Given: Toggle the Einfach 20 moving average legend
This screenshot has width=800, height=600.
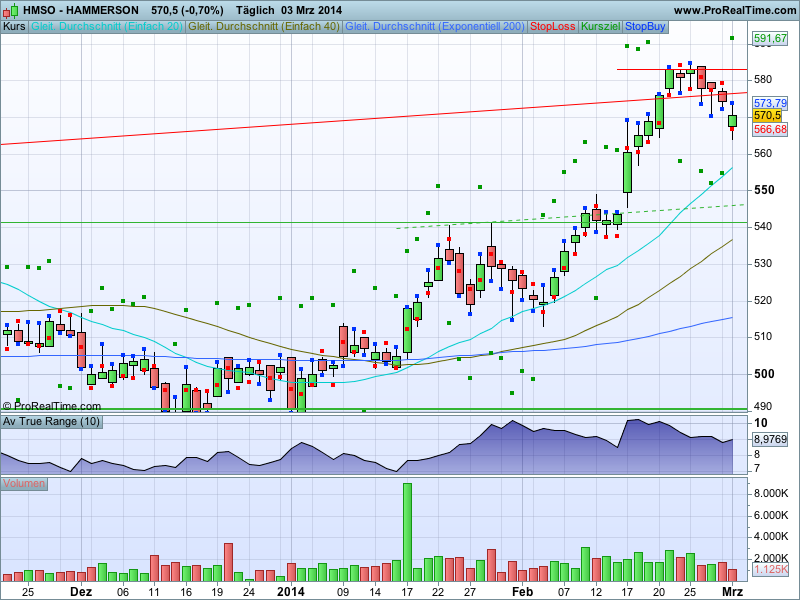Looking at the screenshot, I should (x=107, y=25).
